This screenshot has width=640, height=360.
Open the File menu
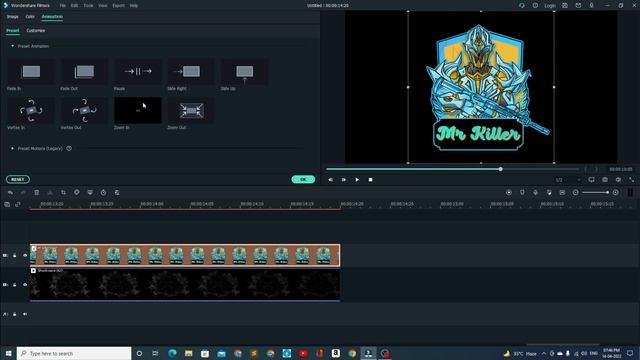point(62,6)
